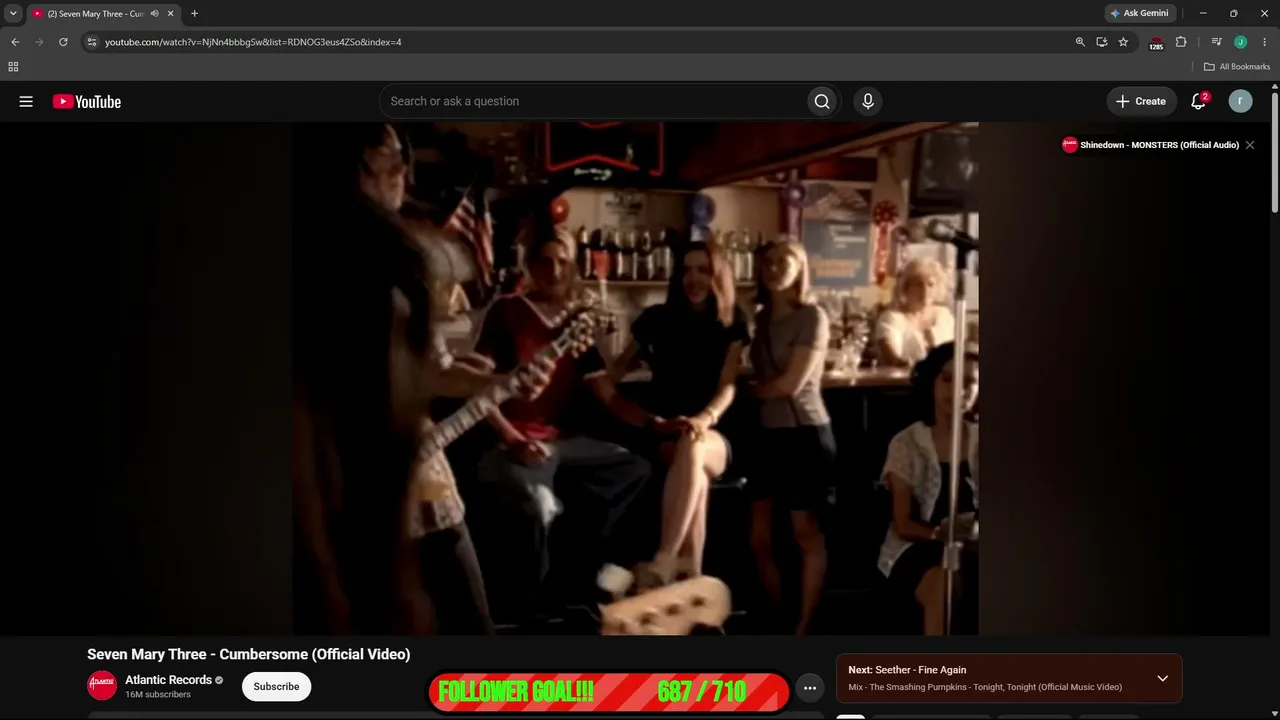Viewport: 1280px width, 720px height.
Task: Open the Chrome three-dot menu
Action: click(x=1265, y=42)
